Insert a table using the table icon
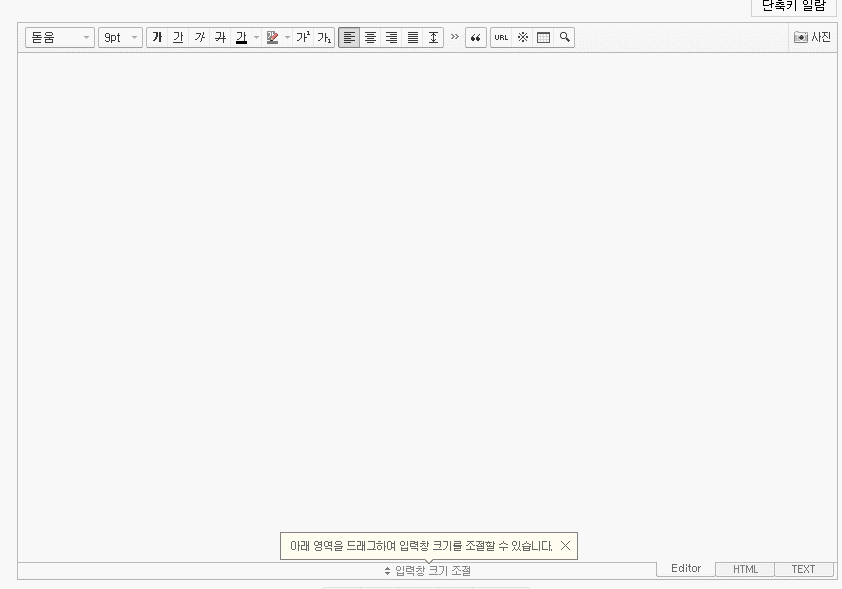Viewport: 842px width, 589px height. click(x=543, y=37)
